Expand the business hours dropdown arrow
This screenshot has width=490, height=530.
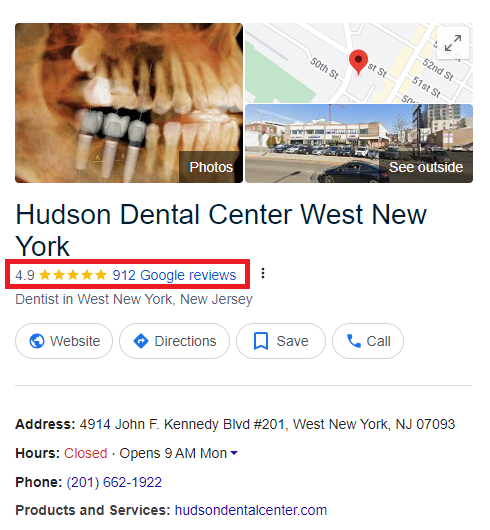point(234,453)
